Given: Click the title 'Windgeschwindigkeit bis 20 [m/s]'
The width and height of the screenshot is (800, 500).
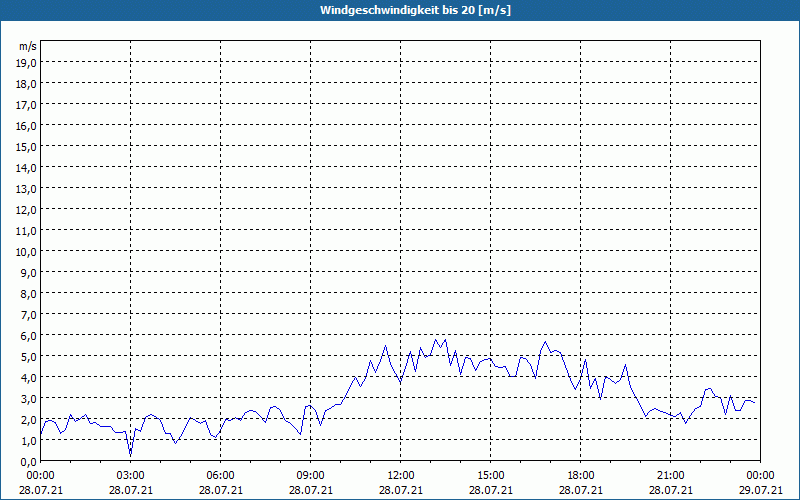Looking at the screenshot, I should (415, 10).
